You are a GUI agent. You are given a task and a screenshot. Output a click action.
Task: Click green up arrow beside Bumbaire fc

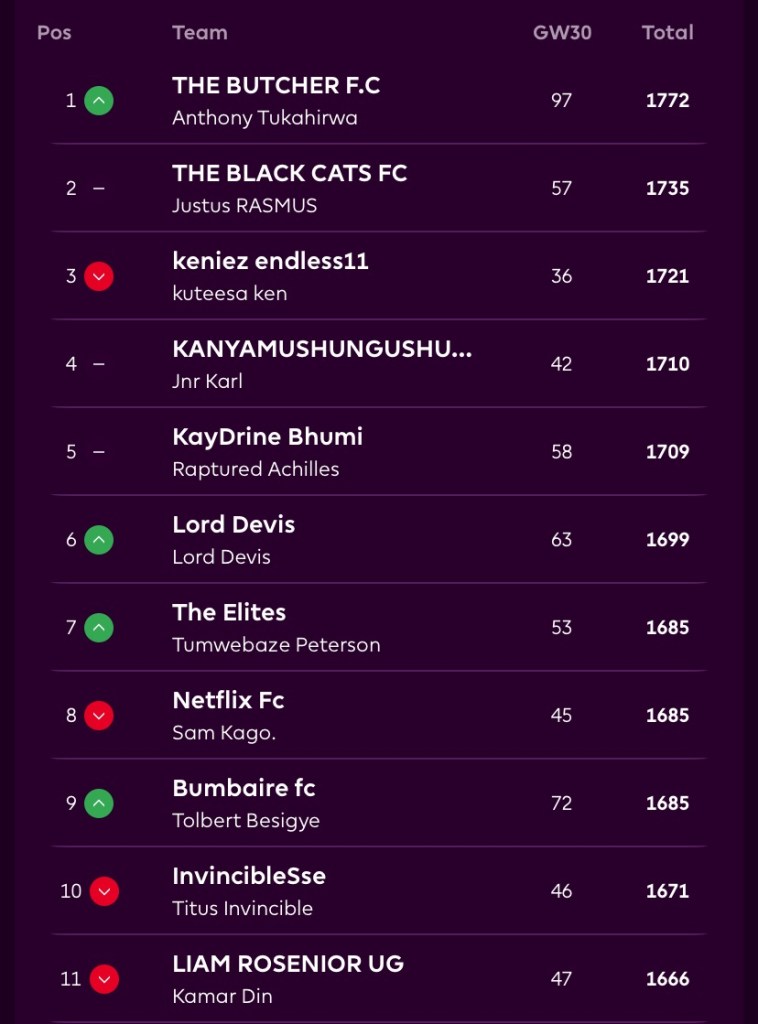point(99,803)
